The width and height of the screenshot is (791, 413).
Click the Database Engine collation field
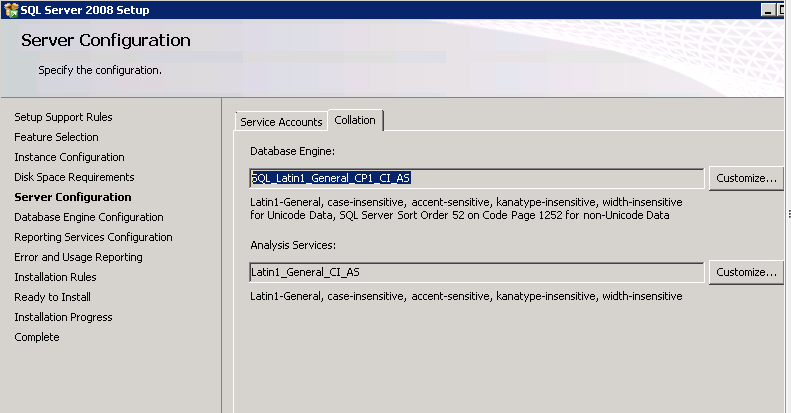(477, 178)
